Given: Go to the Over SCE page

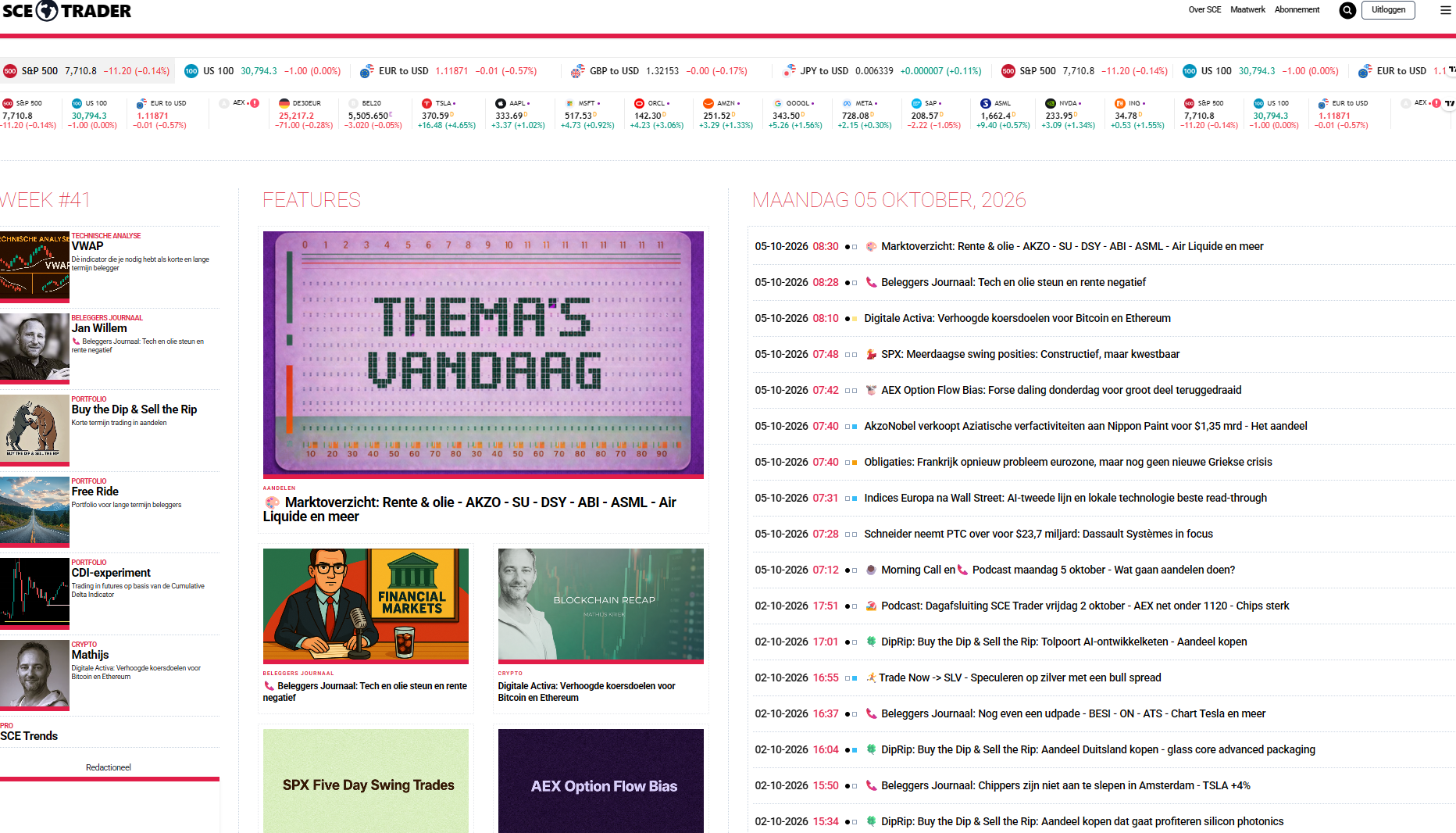Looking at the screenshot, I should pyautogui.click(x=1204, y=10).
